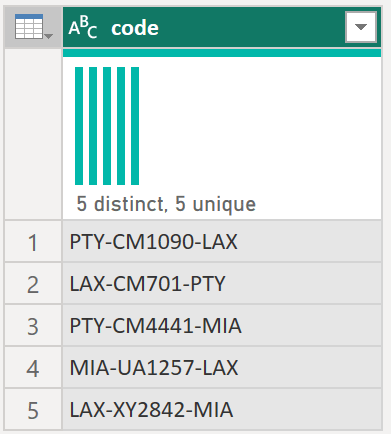Select row number 4 header
The image size is (391, 434).
pos(33,367)
